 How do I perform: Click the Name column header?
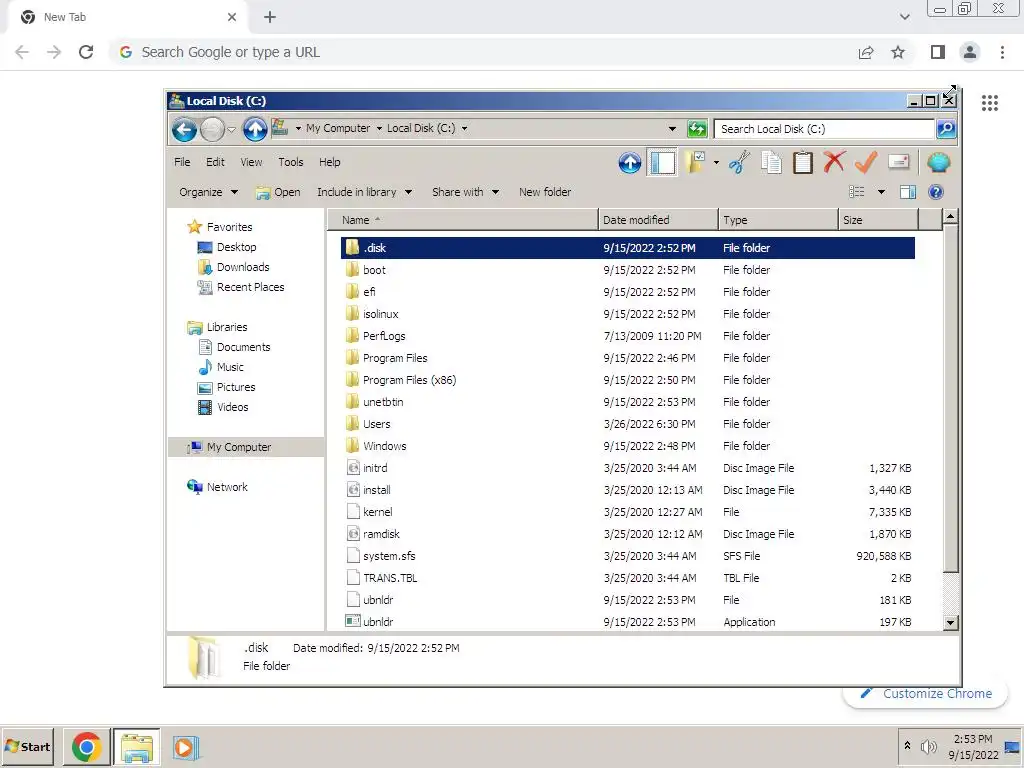463,220
